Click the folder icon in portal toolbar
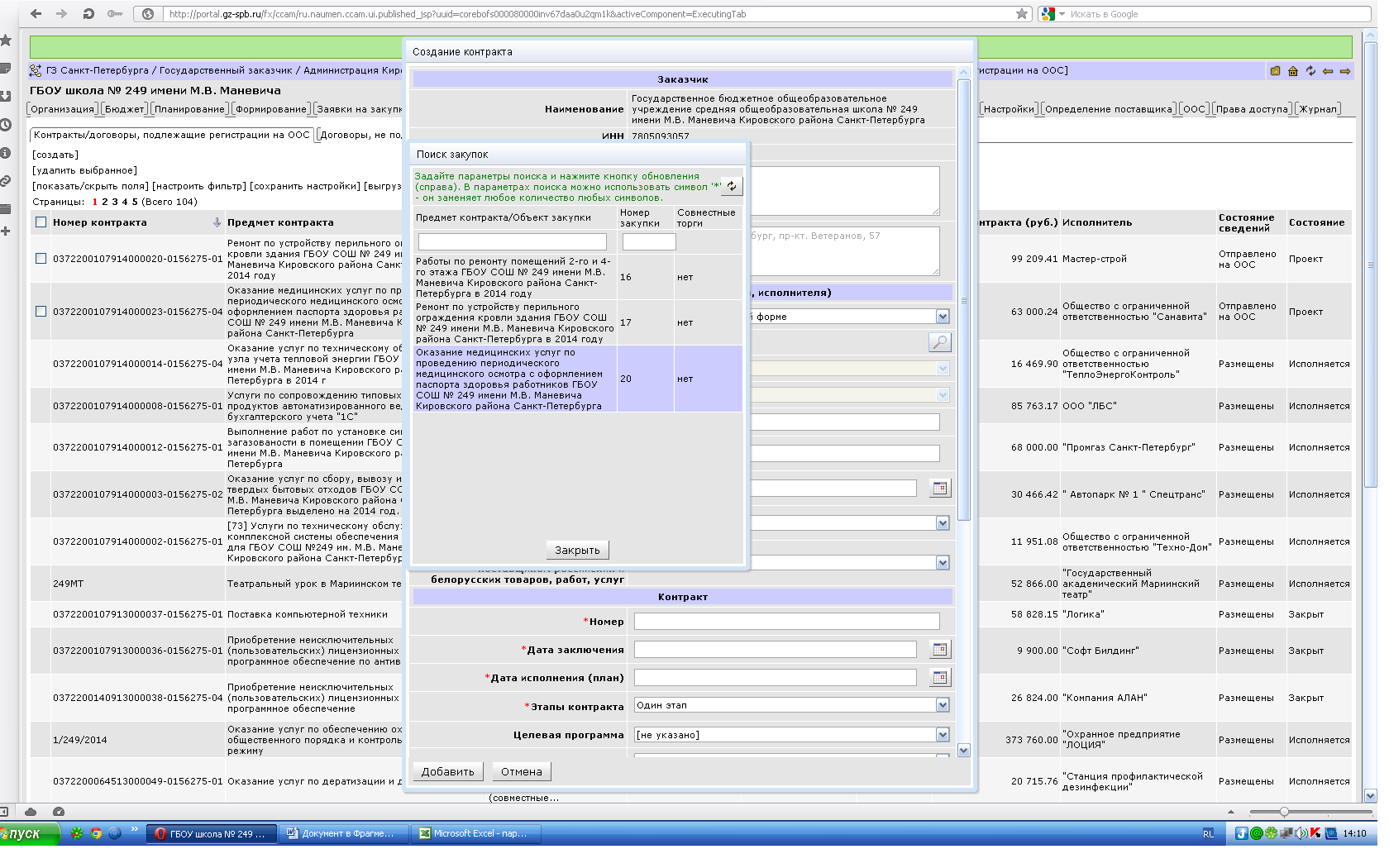The height and width of the screenshot is (868, 1389). 1275,71
